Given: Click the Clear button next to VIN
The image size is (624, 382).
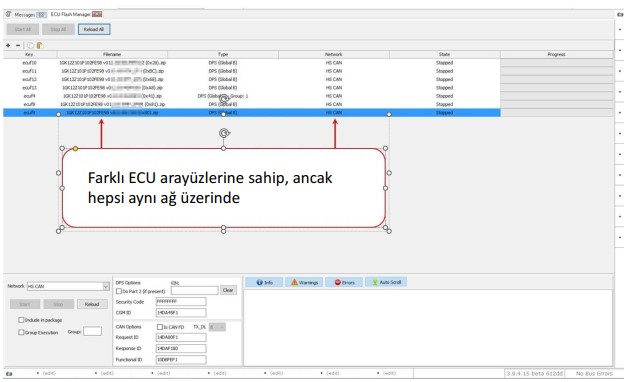Looking at the screenshot, I should pos(228,290).
